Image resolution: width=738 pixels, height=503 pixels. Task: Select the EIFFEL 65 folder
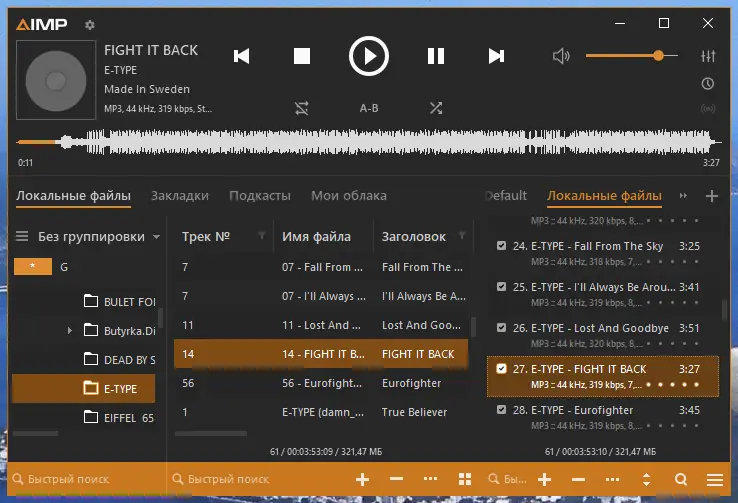(x=119, y=417)
